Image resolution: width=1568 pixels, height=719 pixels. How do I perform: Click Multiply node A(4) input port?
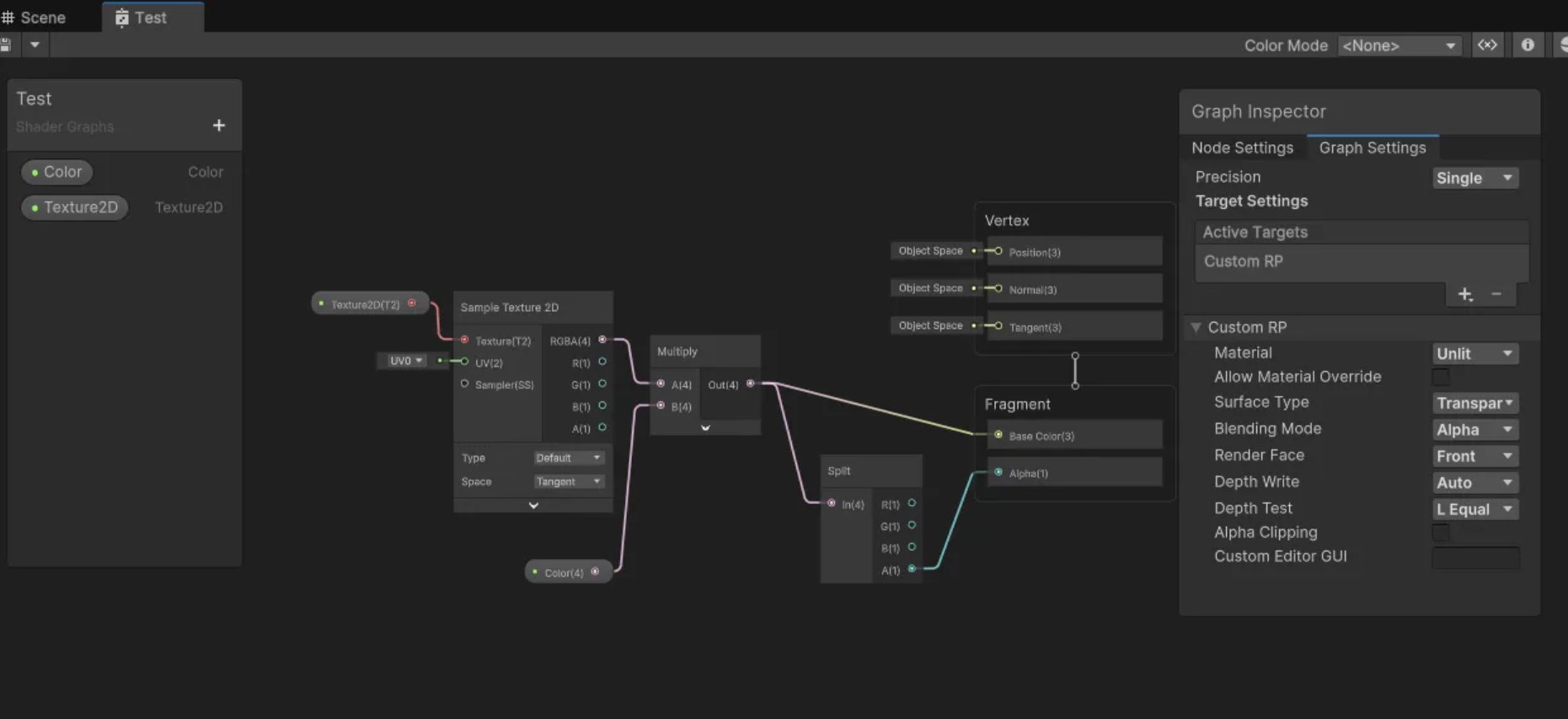point(661,384)
